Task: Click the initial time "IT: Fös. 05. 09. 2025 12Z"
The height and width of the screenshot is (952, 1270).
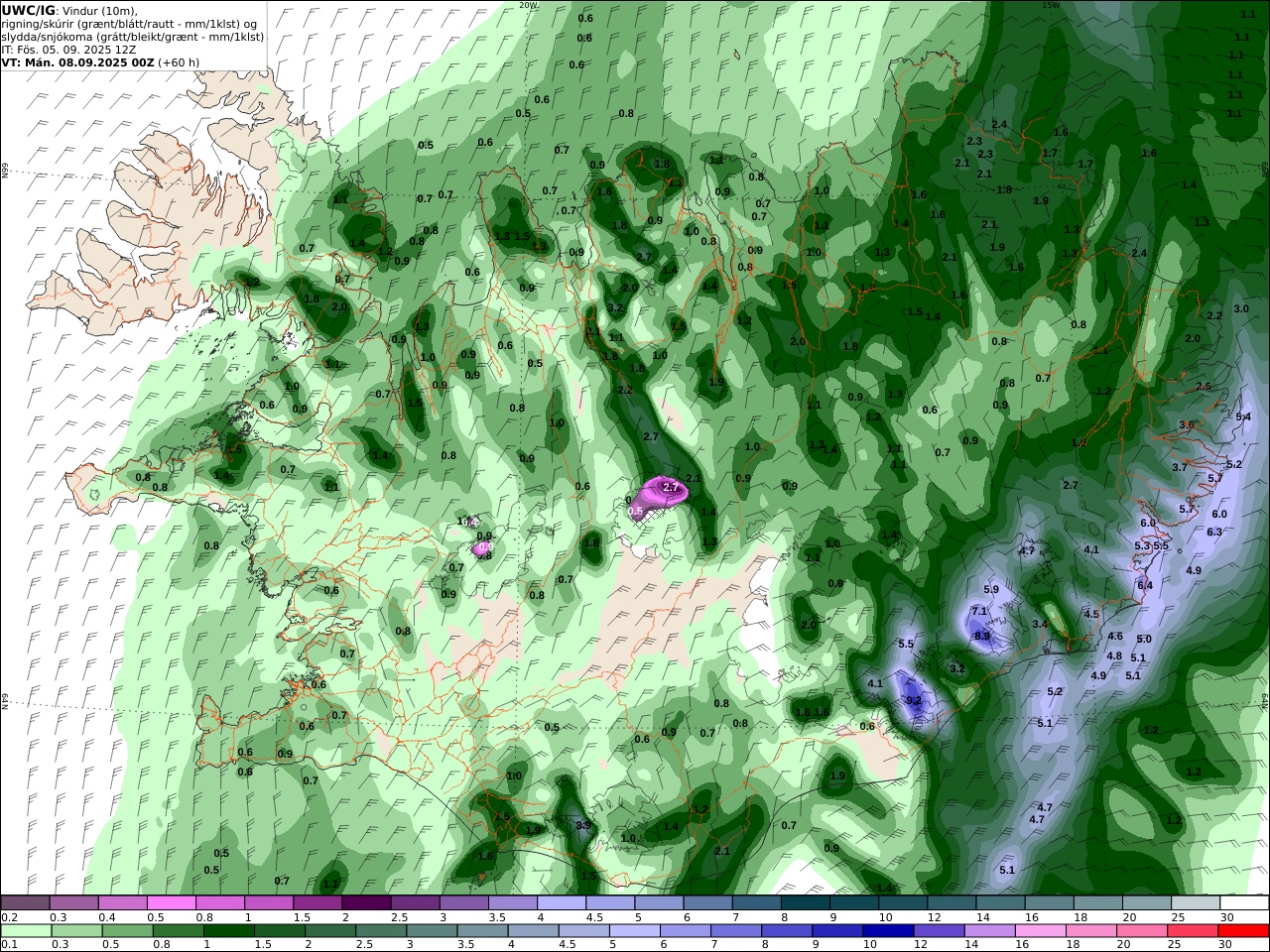Action: coord(68,49)
